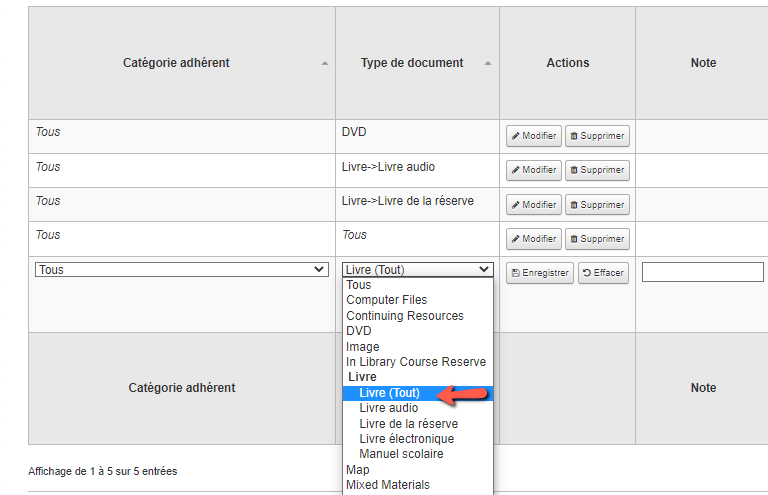Screen dimensions: 768x495
Task: Select Continuing Resources in the list
Action: (405, 316)
